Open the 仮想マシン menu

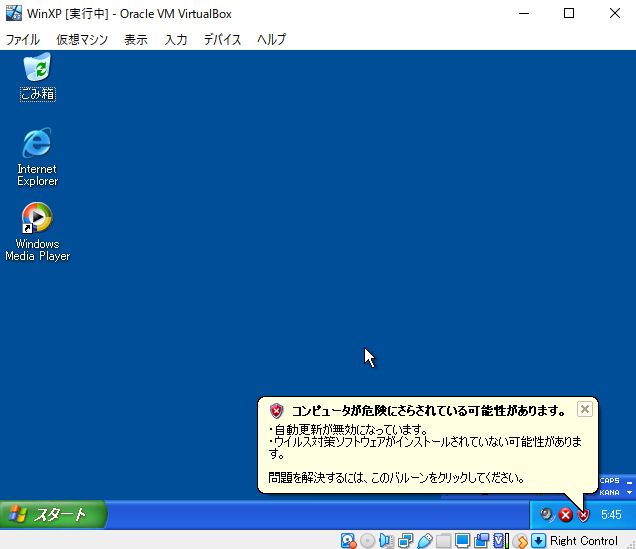point(82,39)
